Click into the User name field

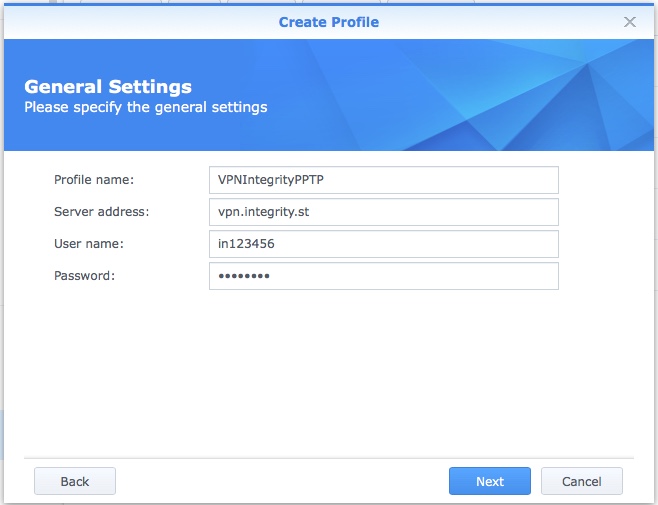tap(383, 244)
